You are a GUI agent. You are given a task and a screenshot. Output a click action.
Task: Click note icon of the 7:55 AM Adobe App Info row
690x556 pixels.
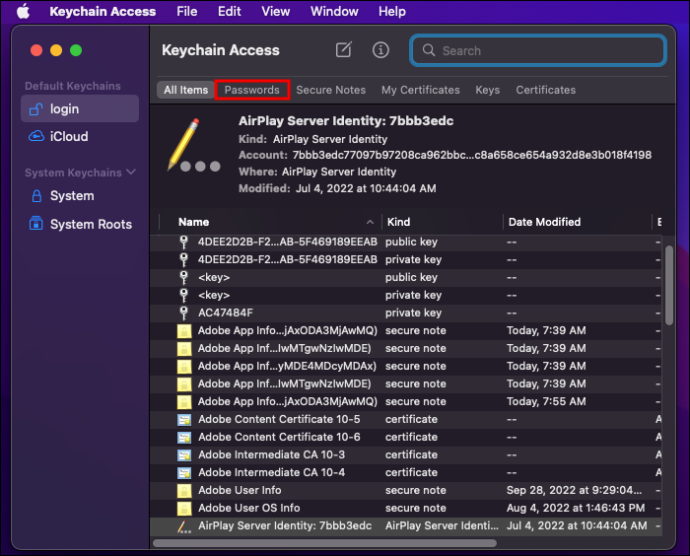click(184, 401)
